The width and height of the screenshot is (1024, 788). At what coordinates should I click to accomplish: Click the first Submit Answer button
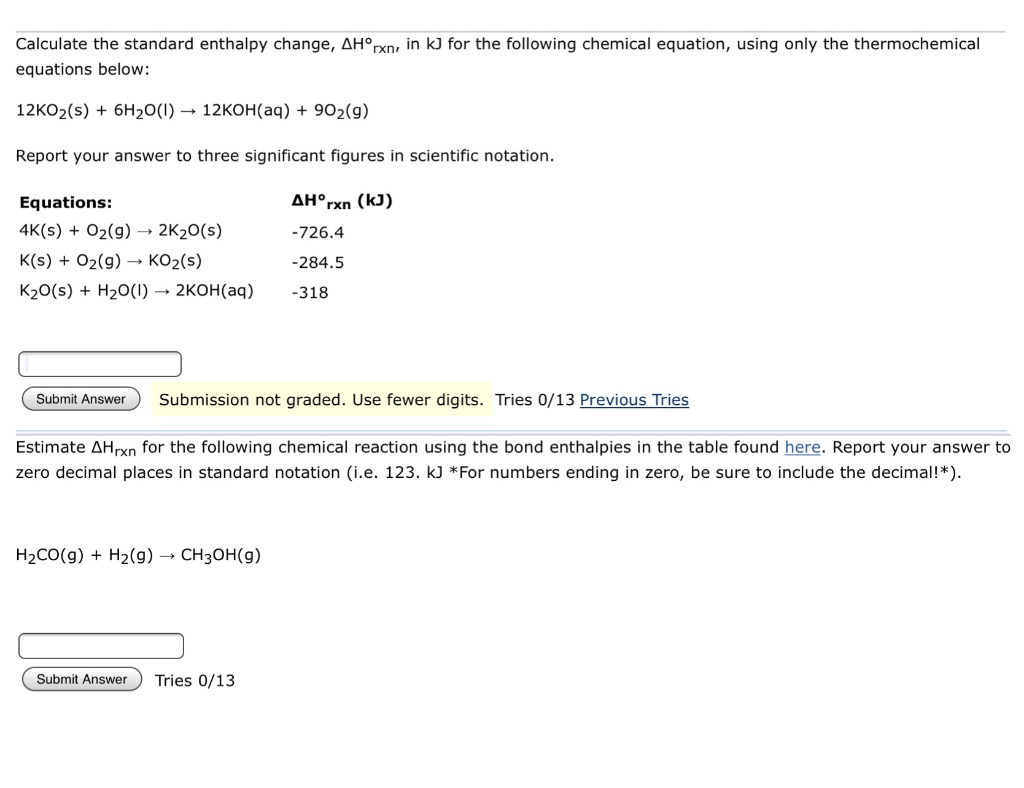point(80,398)
